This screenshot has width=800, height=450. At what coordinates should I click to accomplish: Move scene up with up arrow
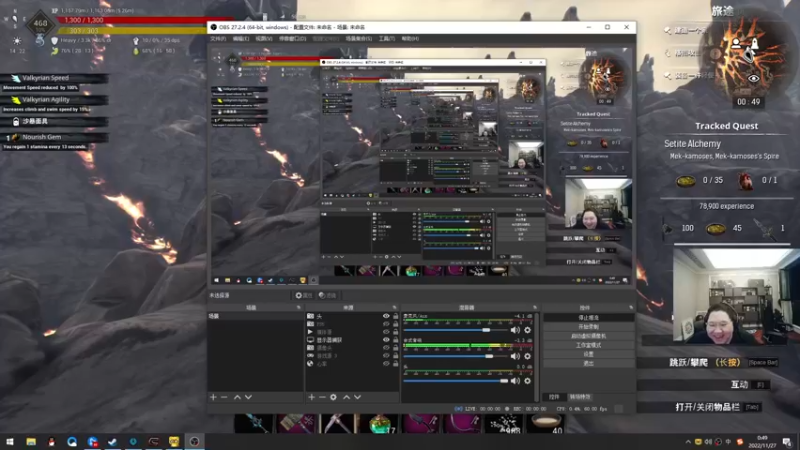pyautogui.click(x=237, y=397)
